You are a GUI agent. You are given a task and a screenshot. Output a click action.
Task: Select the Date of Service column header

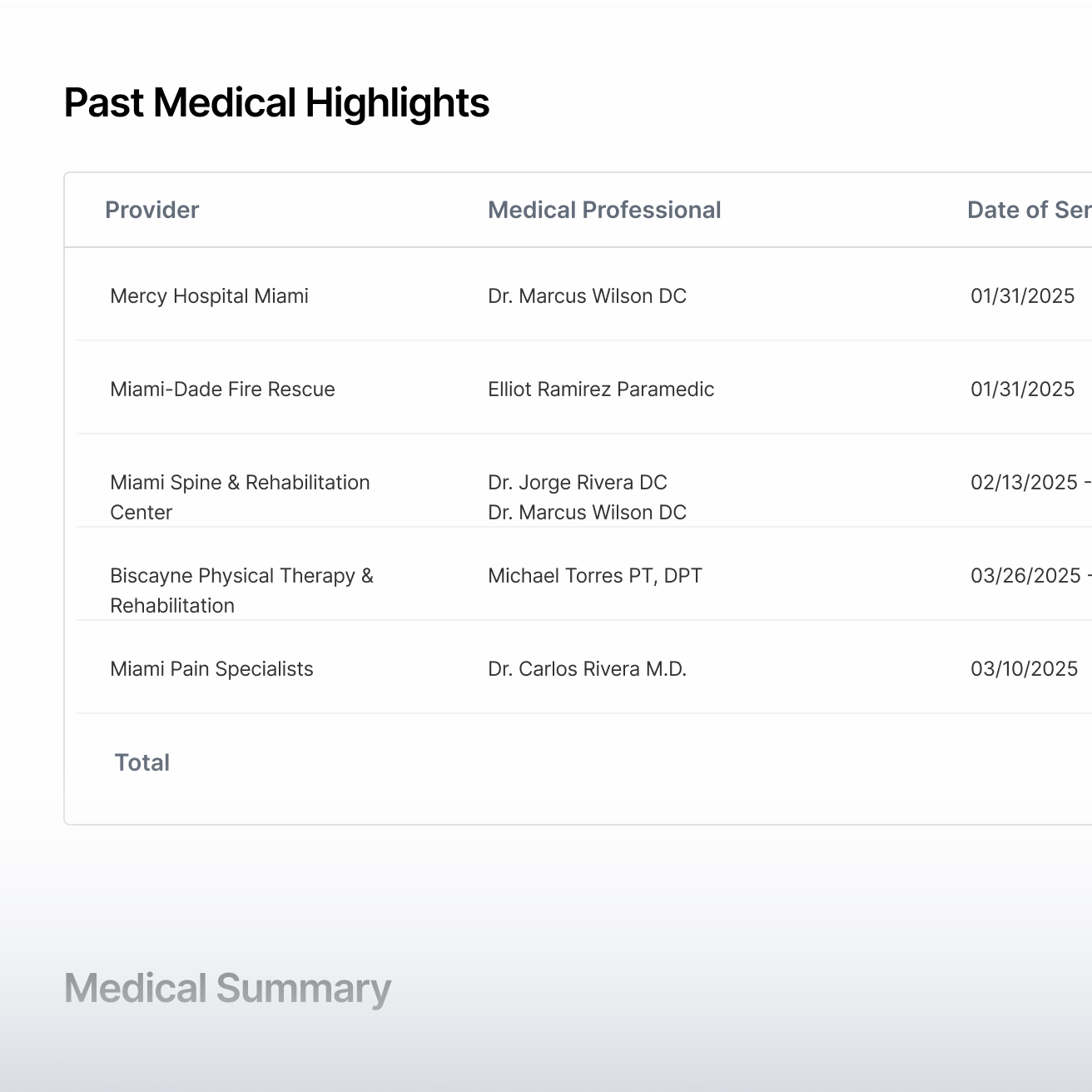pos(1028,210)
